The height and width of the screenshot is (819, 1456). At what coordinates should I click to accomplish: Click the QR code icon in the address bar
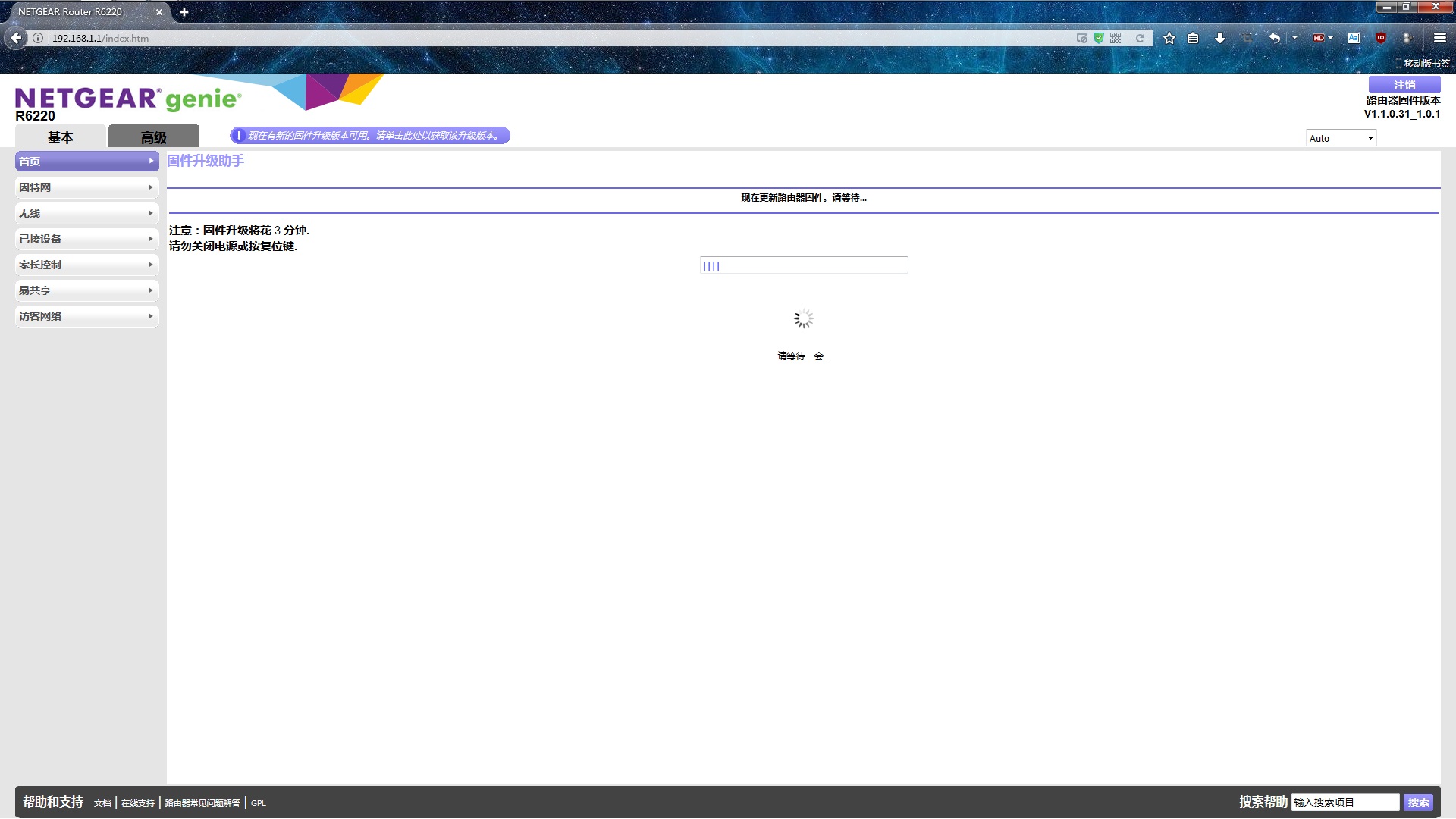point(1116,38)
